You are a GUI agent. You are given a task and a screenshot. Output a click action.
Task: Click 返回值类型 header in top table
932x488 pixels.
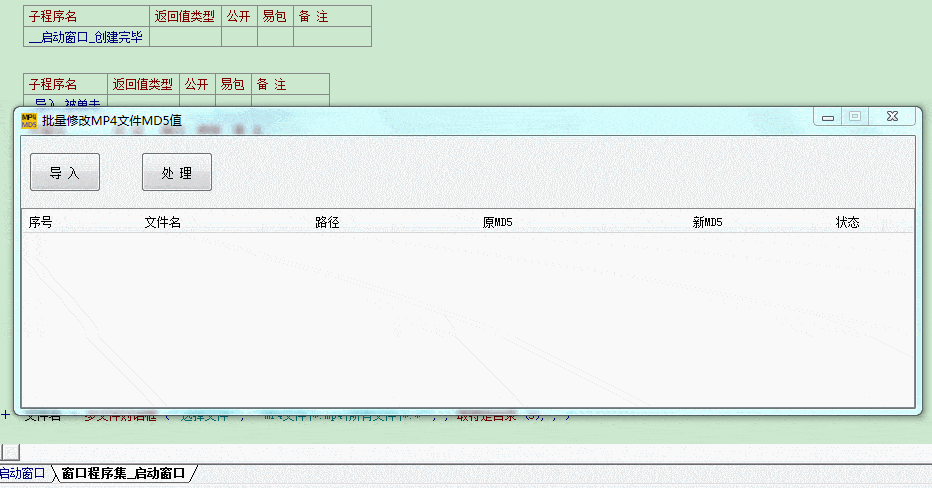click(185, 16)
